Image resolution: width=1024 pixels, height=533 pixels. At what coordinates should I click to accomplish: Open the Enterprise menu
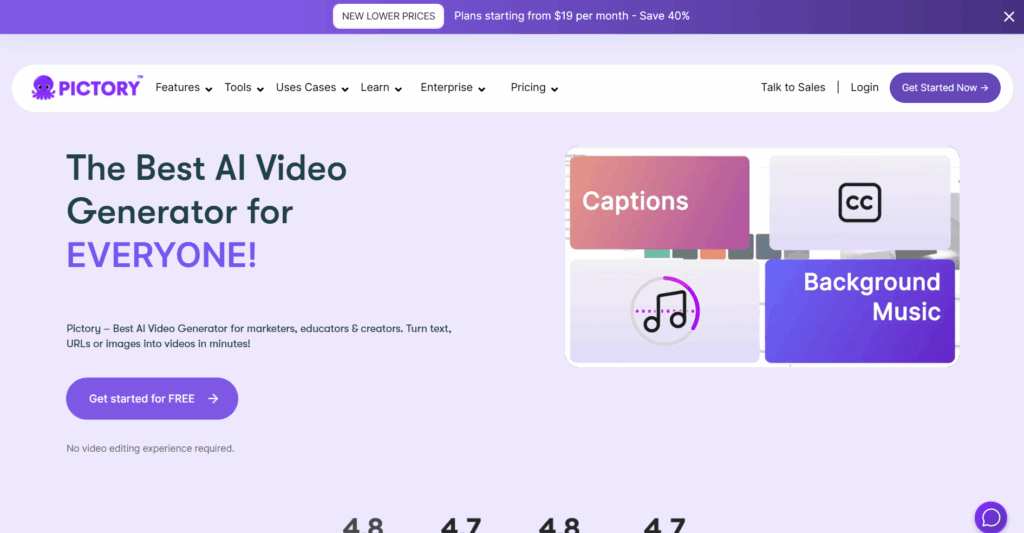(447, 88)
